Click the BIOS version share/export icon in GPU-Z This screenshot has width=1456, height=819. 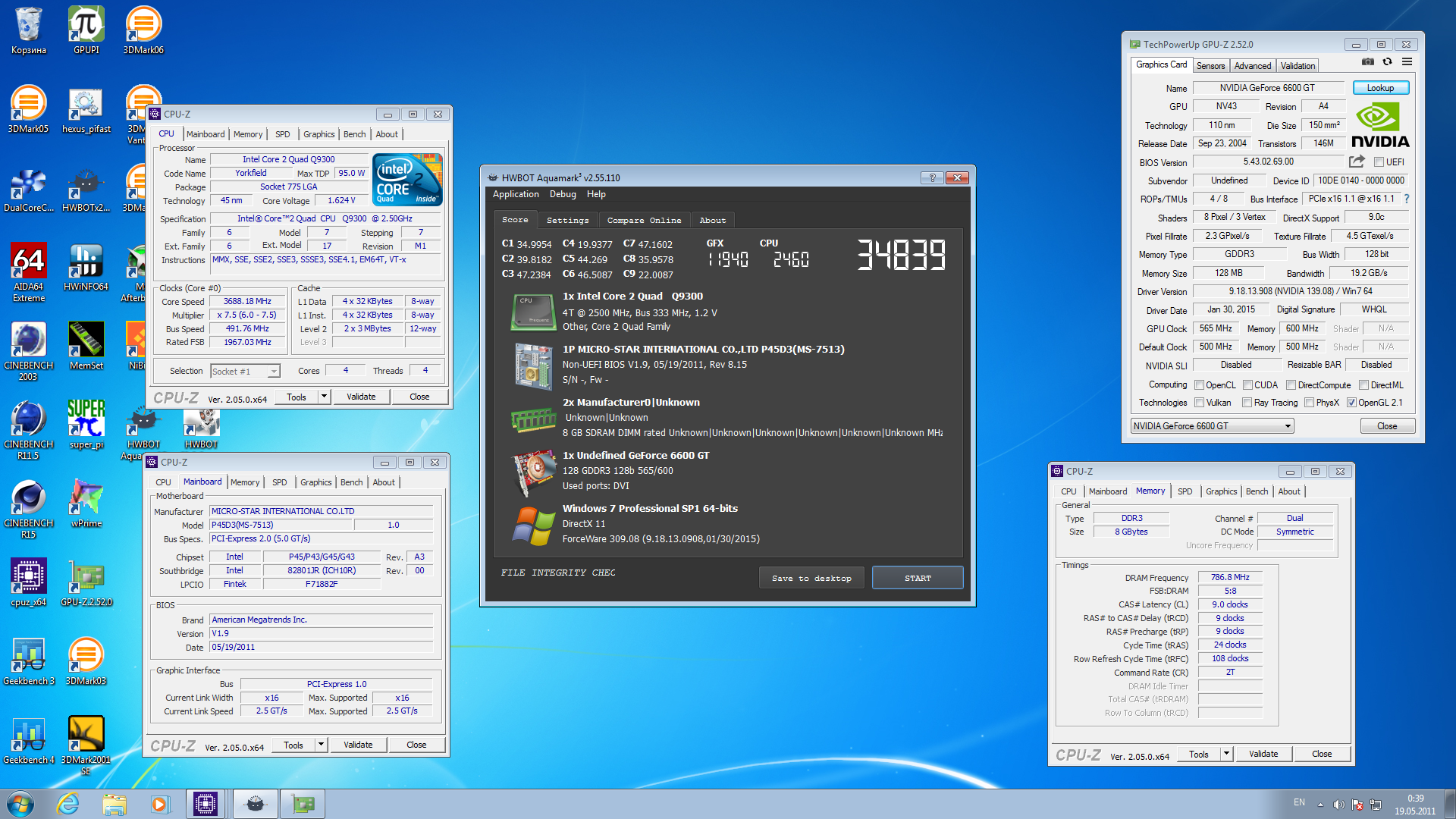coord(1357,162)
